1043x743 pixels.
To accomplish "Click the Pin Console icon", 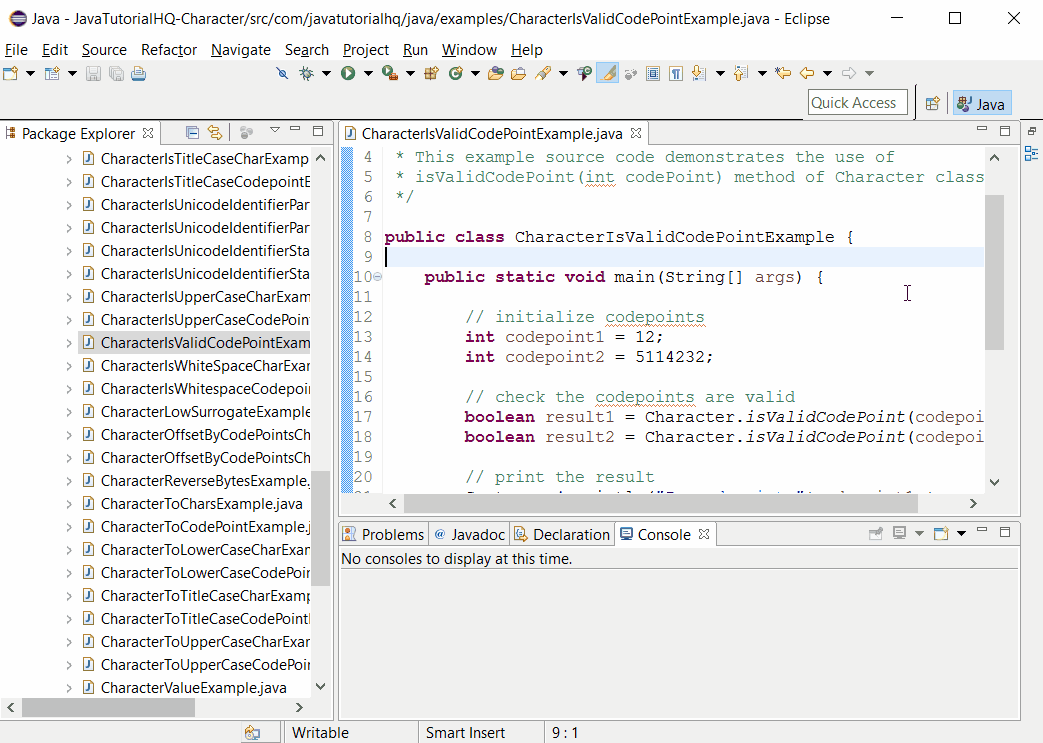I will coord(876,533).
